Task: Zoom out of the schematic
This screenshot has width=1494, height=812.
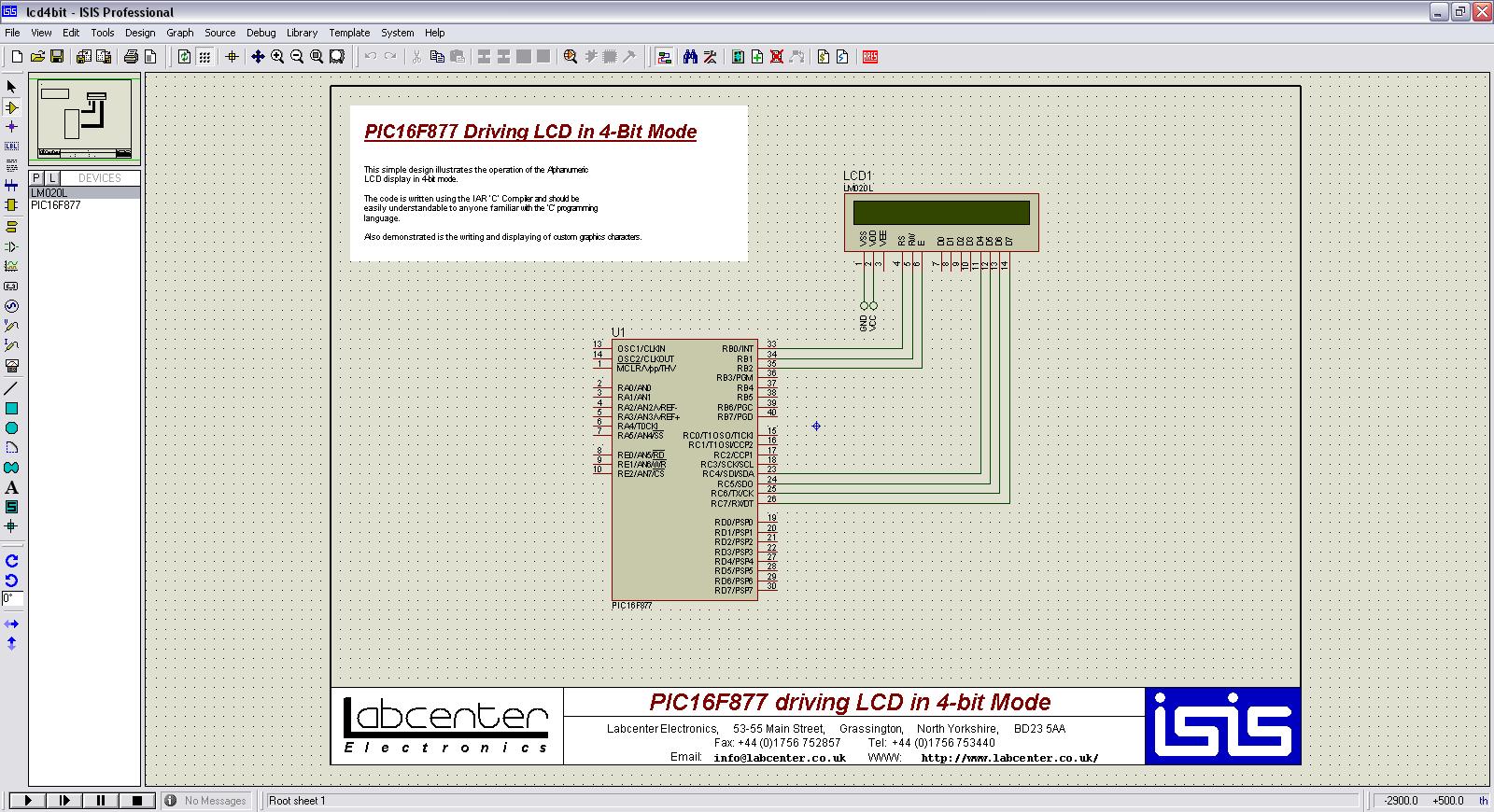Action: coord(297,57)
